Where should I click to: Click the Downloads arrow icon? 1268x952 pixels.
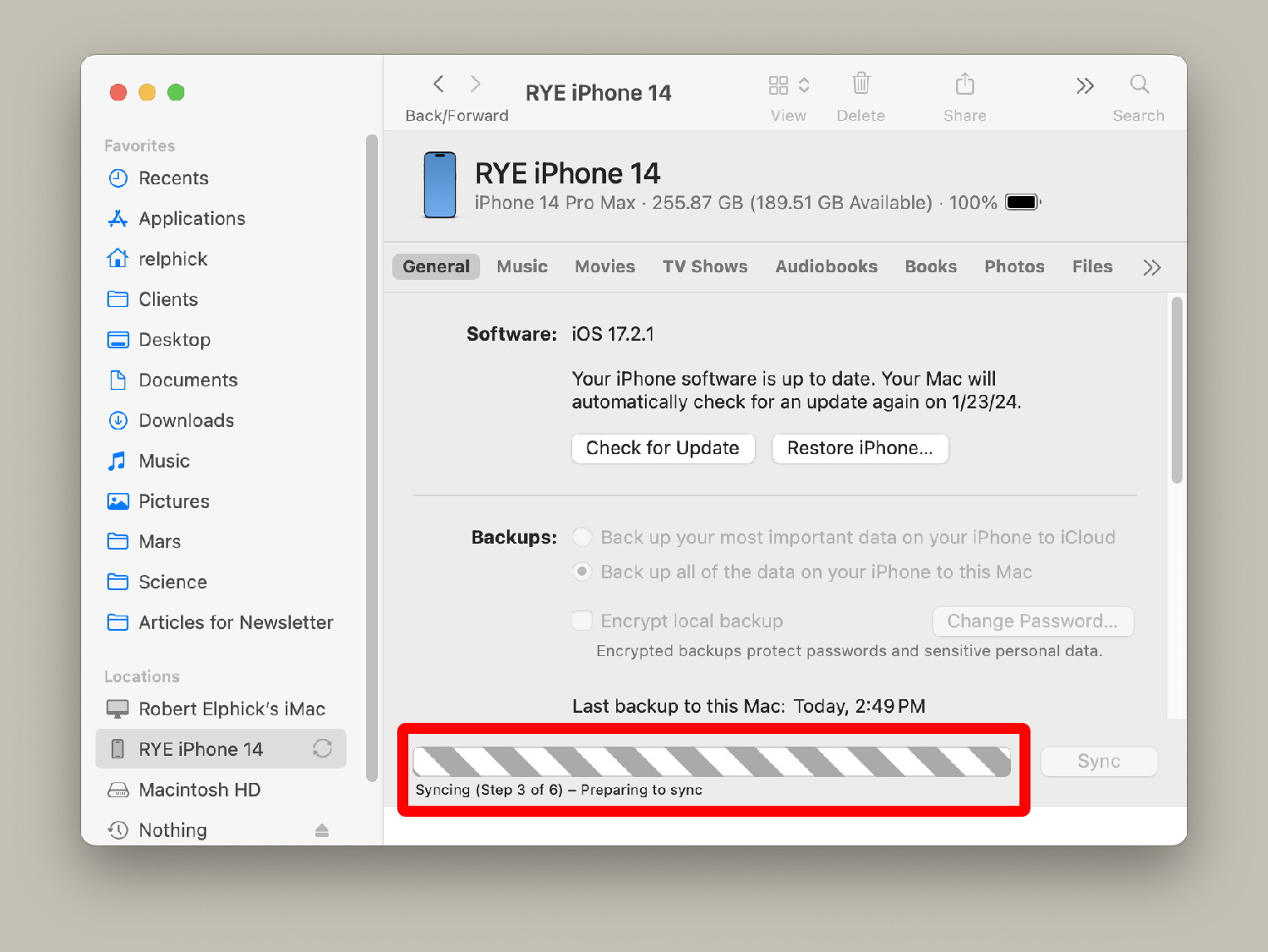[x=118, y=420]
